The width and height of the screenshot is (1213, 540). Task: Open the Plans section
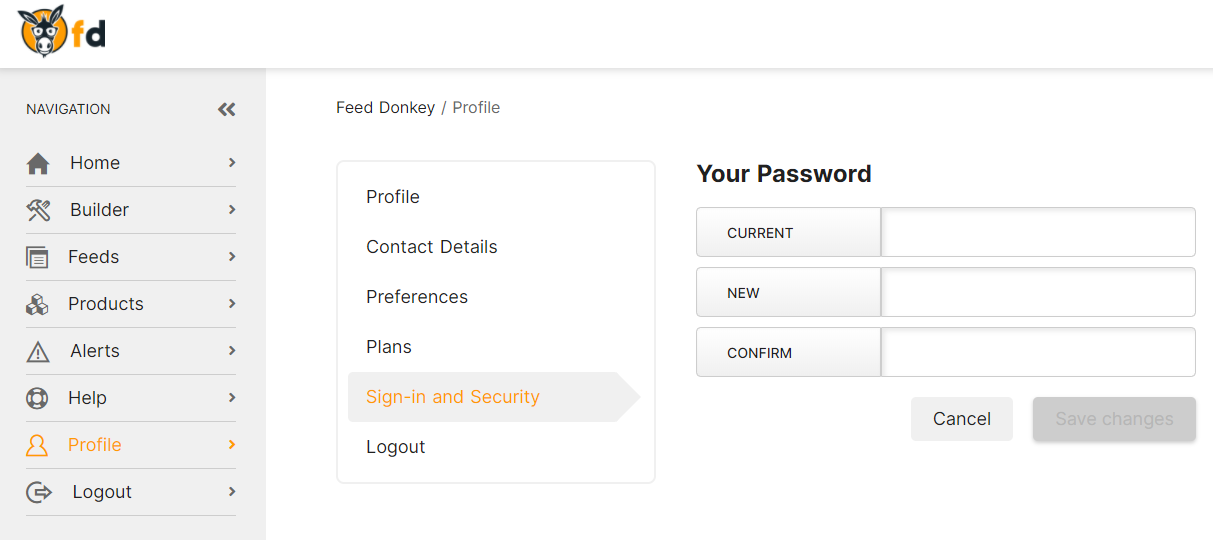pyautogui.click(x=389, y=347)
